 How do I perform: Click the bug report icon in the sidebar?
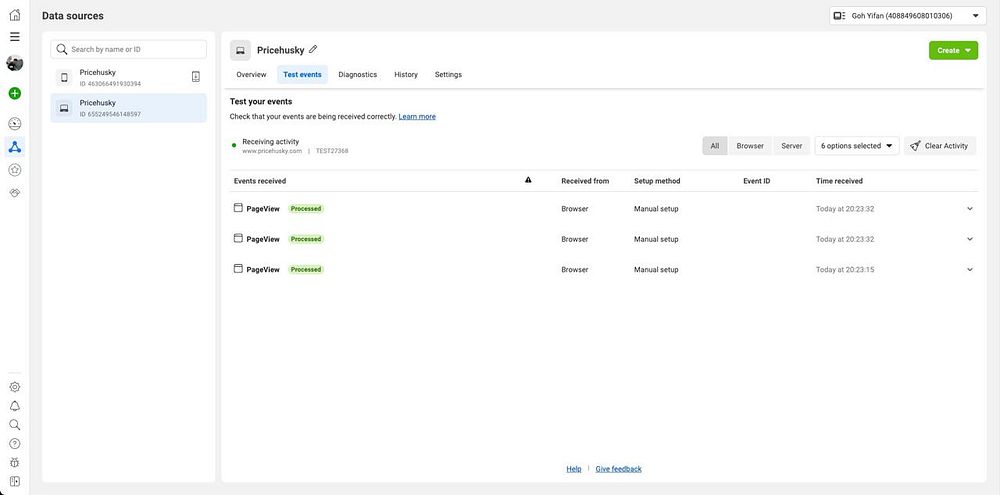(14, 462)
